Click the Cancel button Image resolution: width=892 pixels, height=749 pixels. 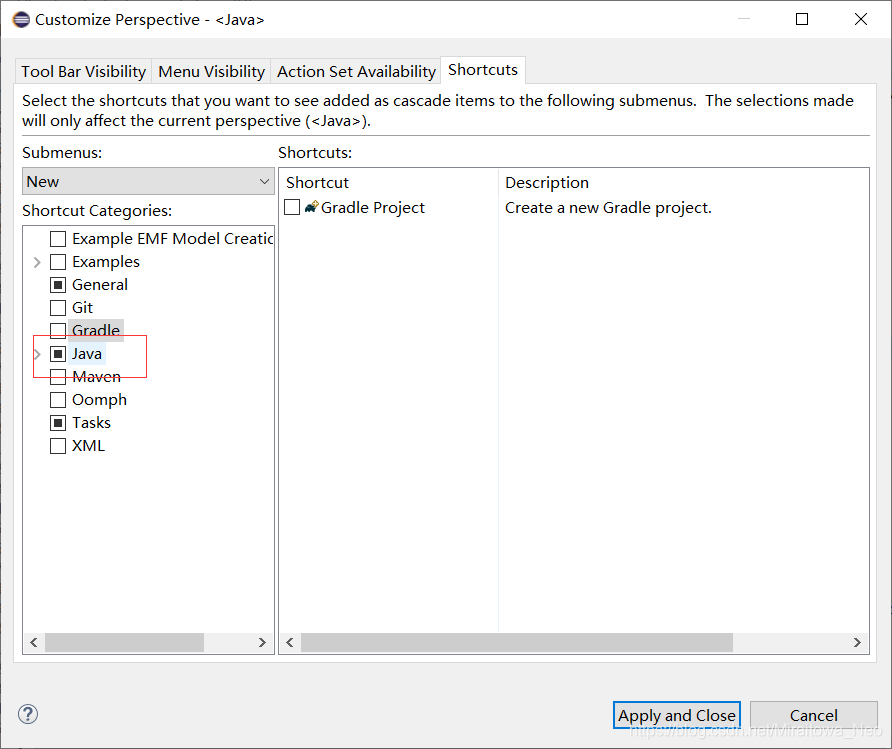point(813,715)
